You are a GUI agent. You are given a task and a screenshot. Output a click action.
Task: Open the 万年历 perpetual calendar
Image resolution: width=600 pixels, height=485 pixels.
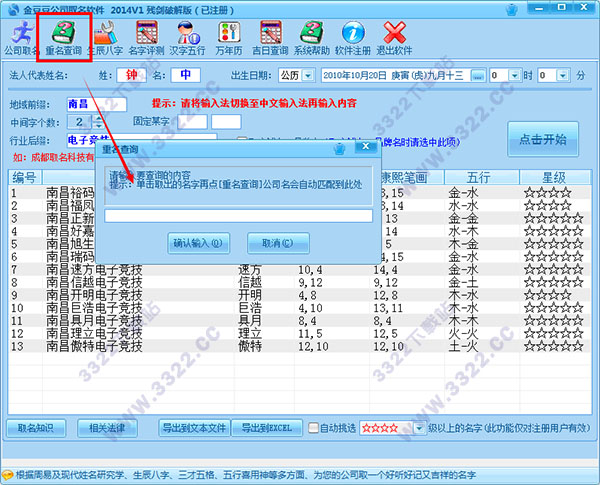pos(229,38)
